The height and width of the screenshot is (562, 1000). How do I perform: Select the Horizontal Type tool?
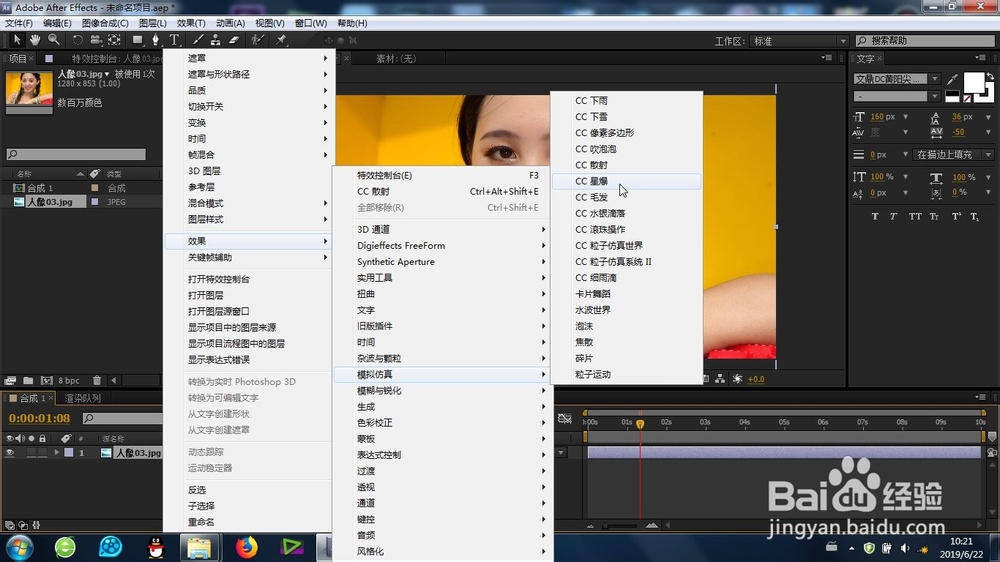pyautogui.click(x=174, y=40)
